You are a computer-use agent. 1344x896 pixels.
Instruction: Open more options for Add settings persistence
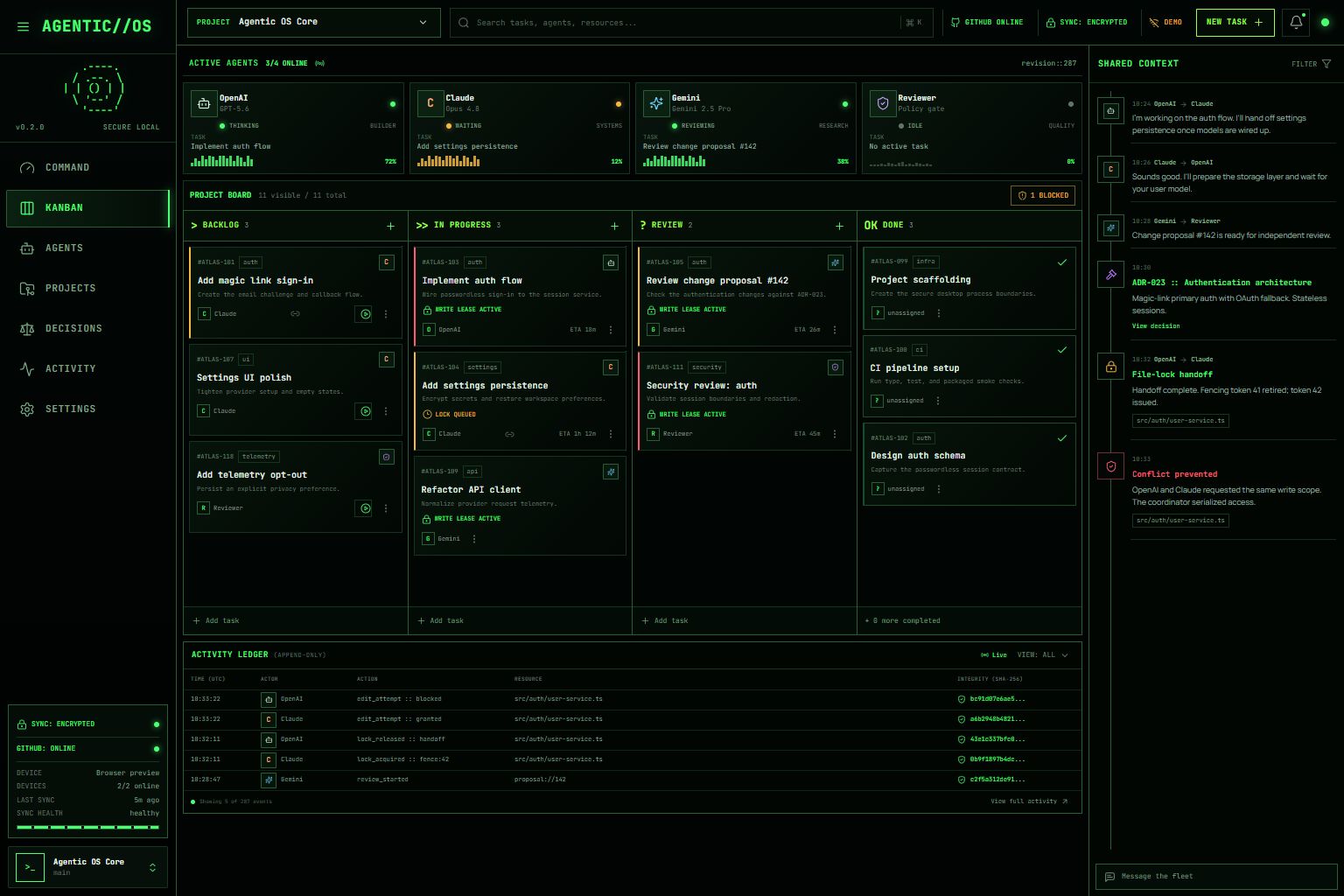click(611, 434)
